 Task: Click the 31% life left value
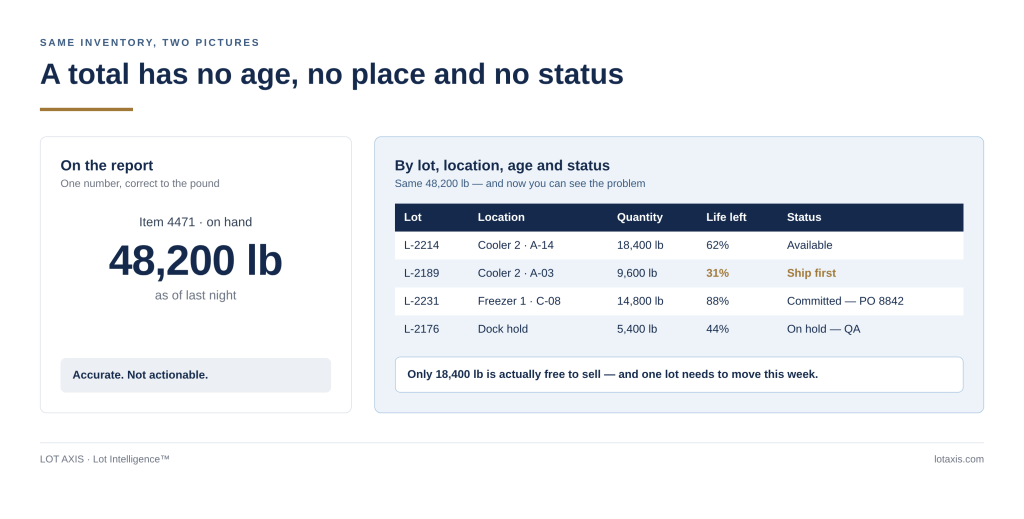click(717, 274)
